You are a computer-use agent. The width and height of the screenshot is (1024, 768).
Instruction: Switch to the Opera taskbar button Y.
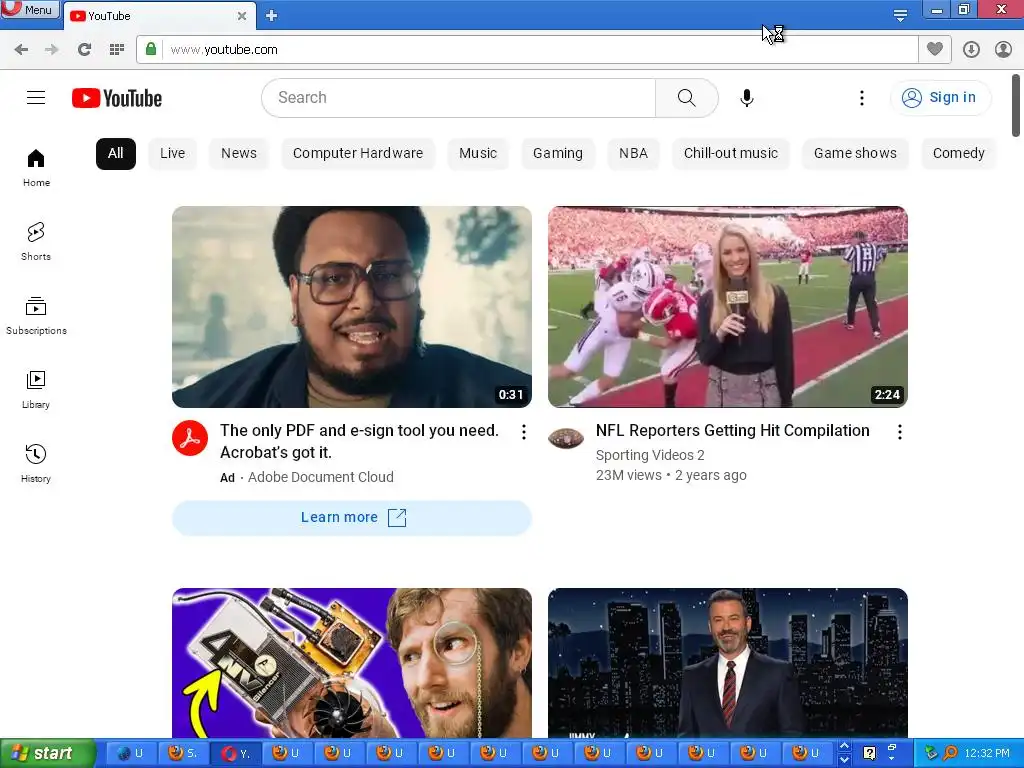[236, 754]
